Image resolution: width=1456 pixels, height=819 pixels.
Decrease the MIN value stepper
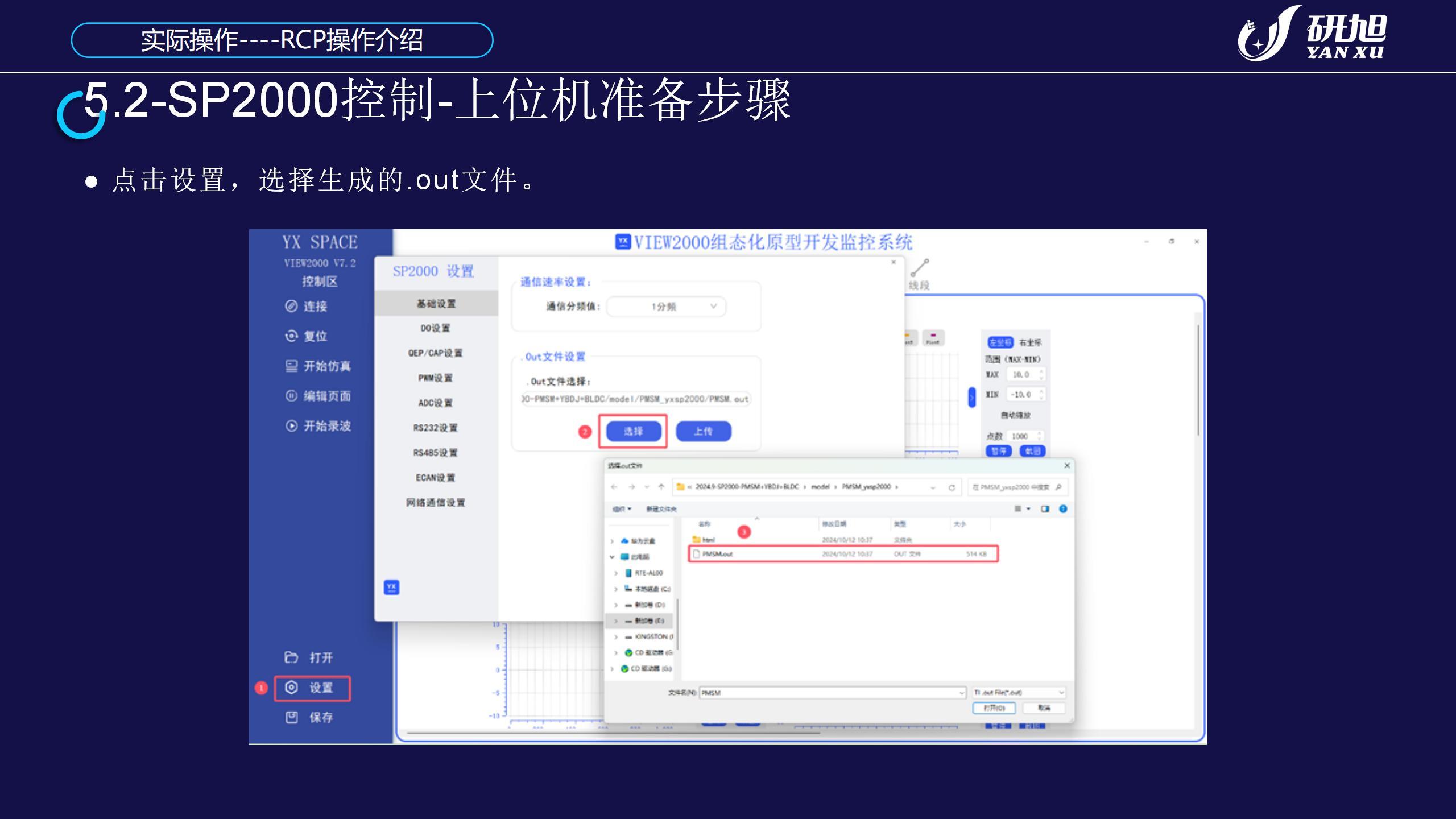tap(1041, 397)
